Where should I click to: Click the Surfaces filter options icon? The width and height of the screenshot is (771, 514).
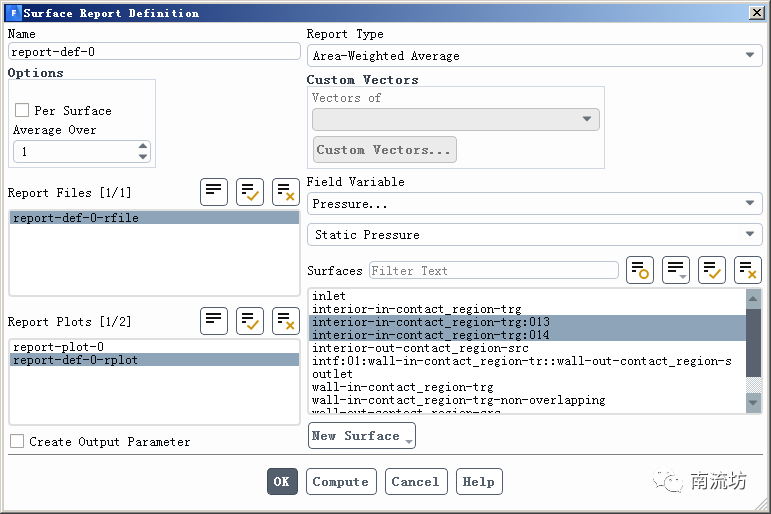pyautogui.click(x=640, y=270)
